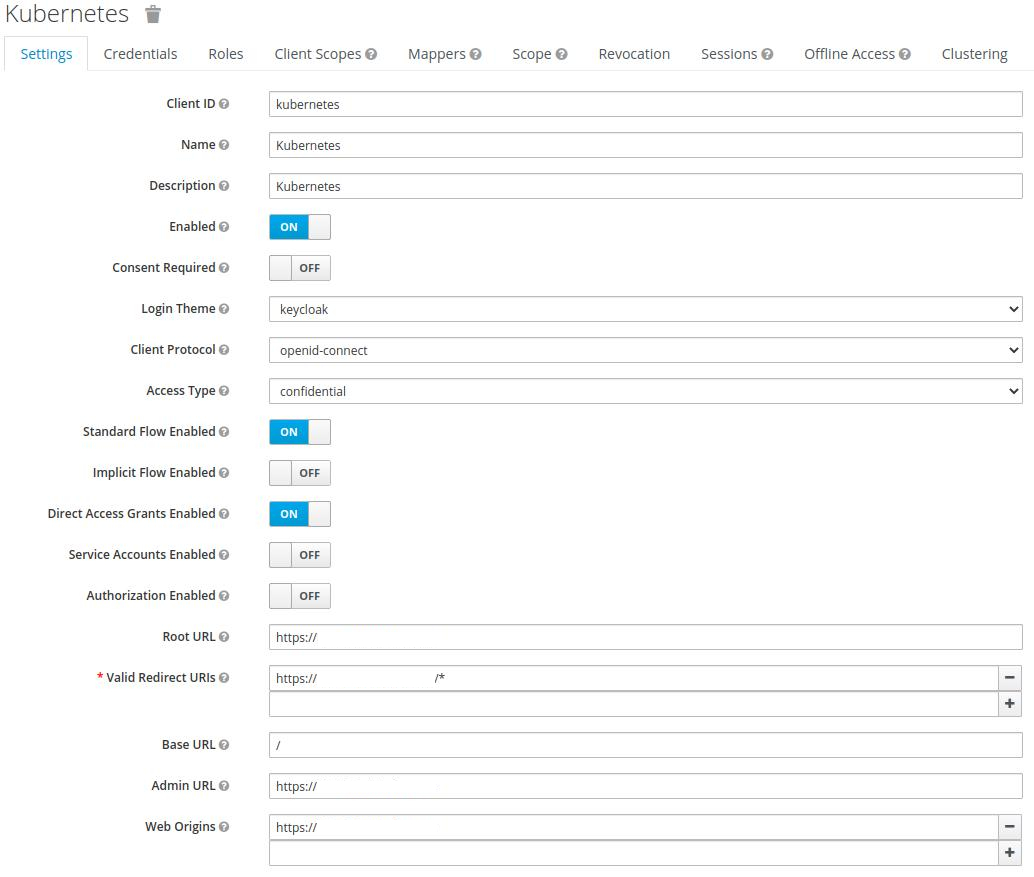1034x877 pixels.
Task: Toggle the Enabled switch off
Action: [x=300, y=227]
